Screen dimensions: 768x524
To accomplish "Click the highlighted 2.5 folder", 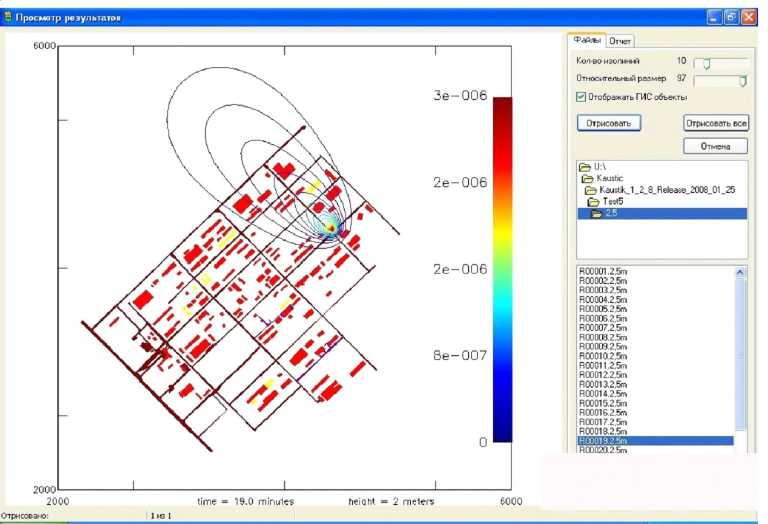I will click(604, 213).
